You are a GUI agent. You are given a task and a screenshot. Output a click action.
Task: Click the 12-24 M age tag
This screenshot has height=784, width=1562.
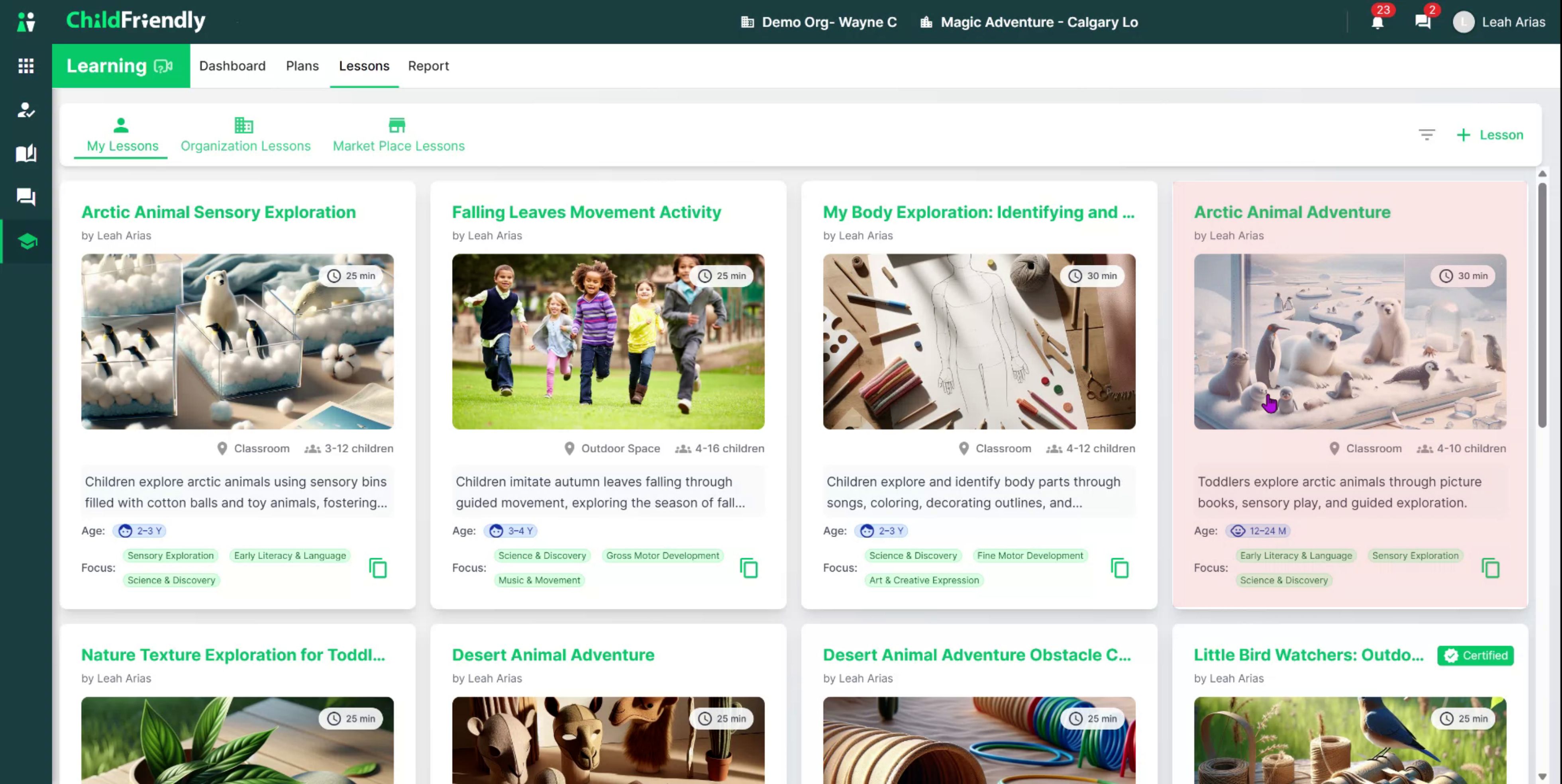[x=1258, y=531]
